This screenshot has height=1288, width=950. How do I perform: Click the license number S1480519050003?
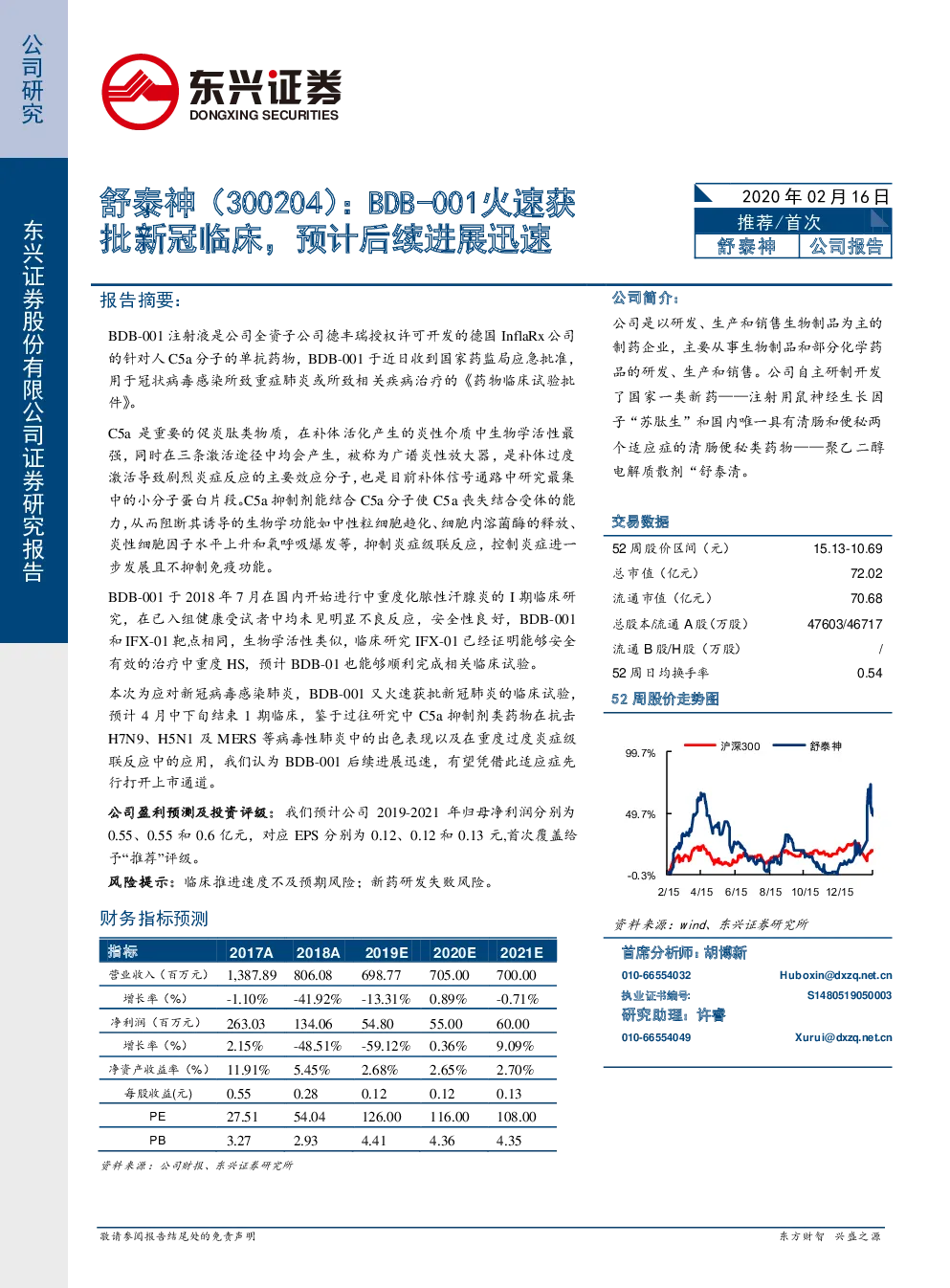point(849,996)
